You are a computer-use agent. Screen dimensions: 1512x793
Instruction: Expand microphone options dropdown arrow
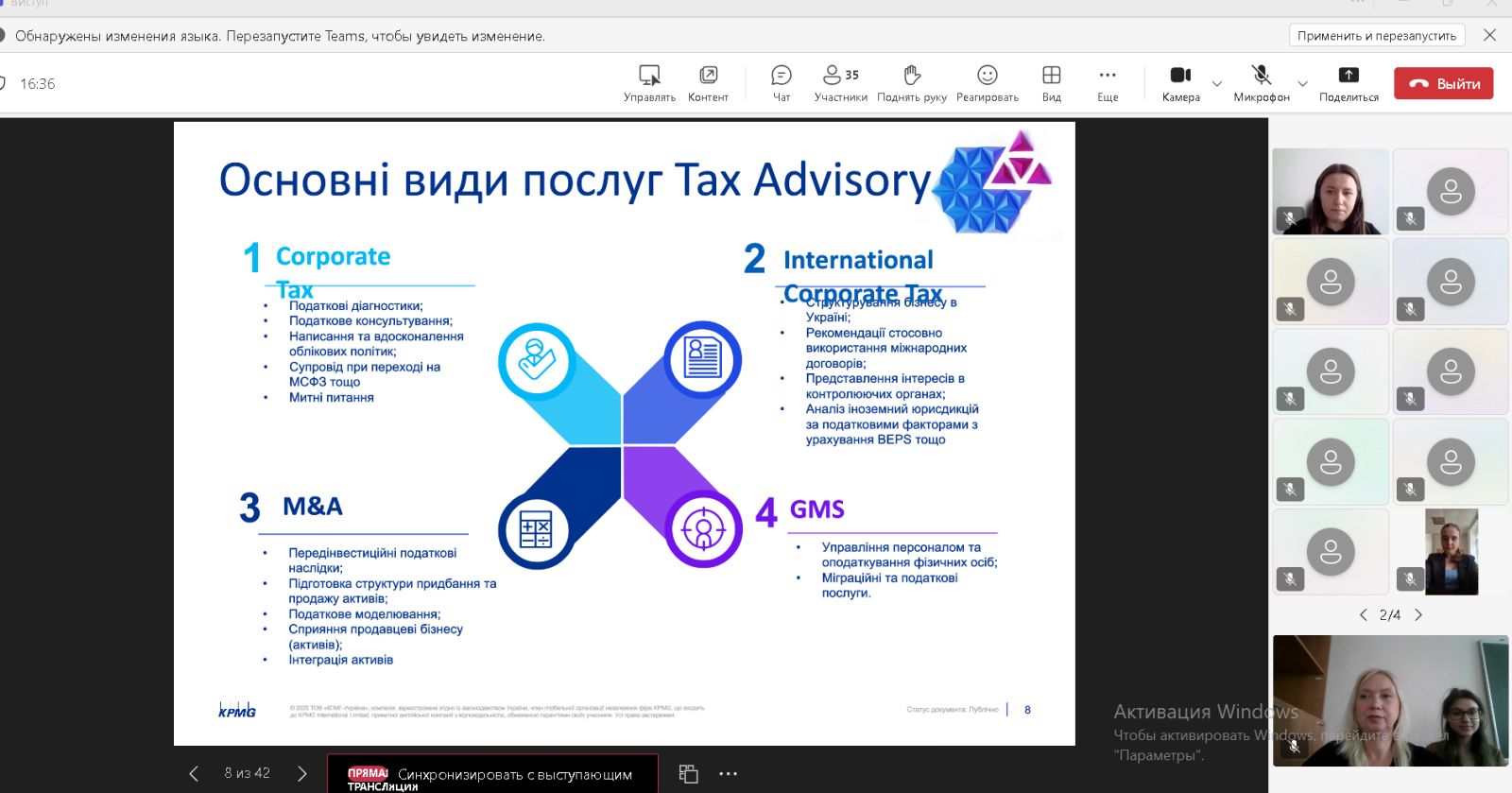(1302, 83)
